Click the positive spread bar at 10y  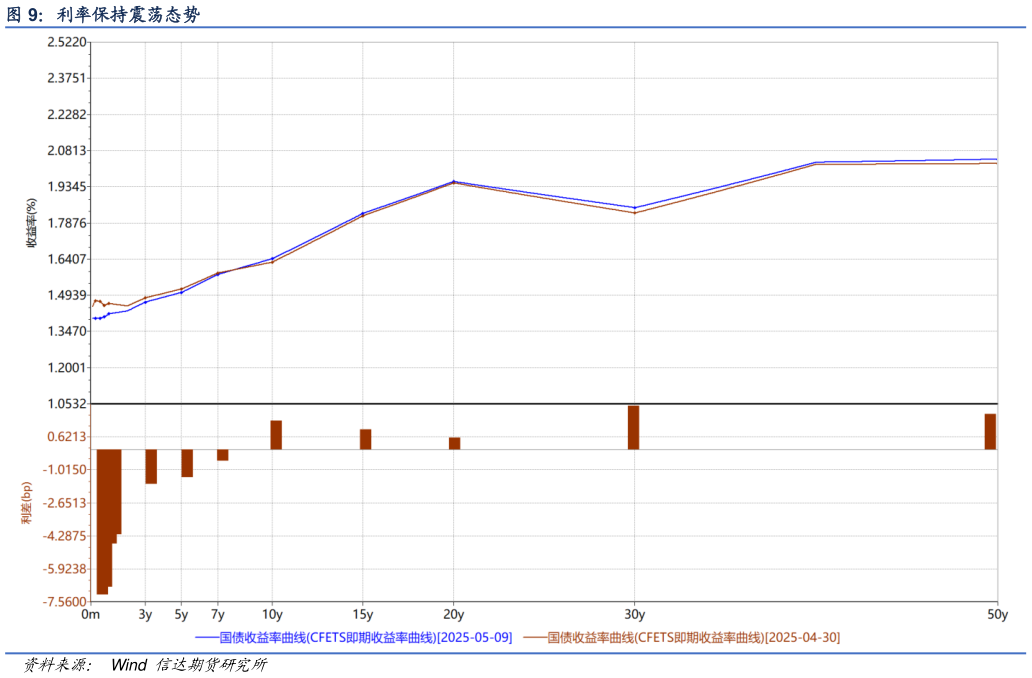(276, 435)
